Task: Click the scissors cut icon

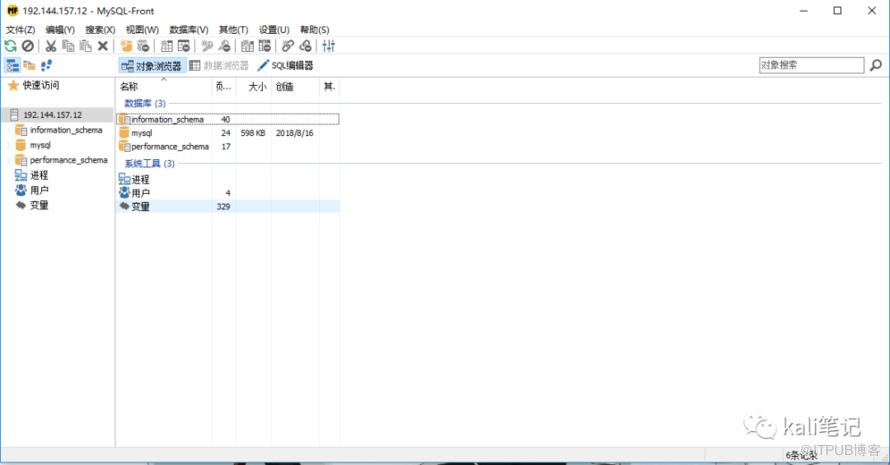Action: (51, 46)
